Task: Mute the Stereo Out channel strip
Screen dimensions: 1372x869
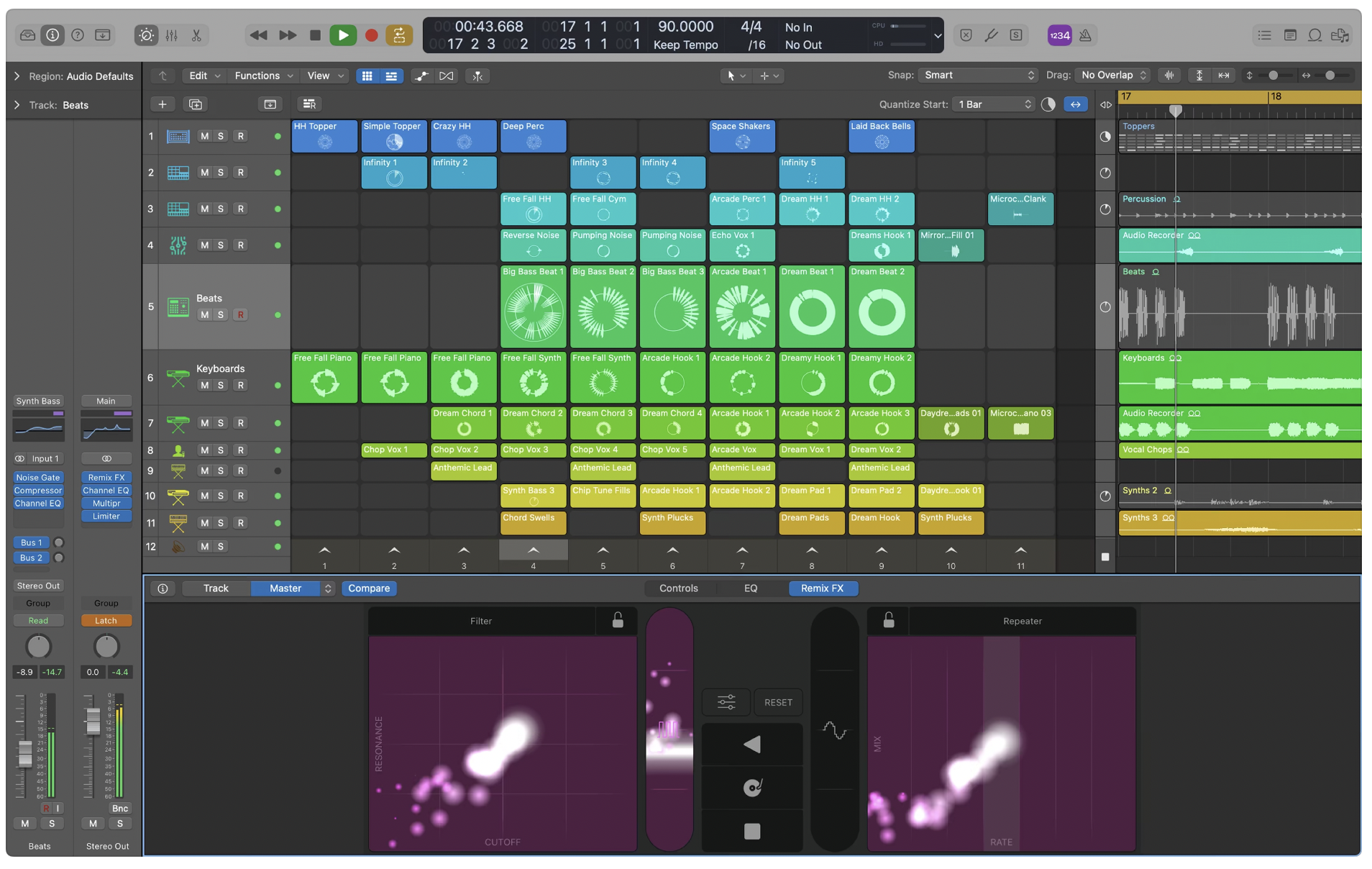Action: (93, 823)
